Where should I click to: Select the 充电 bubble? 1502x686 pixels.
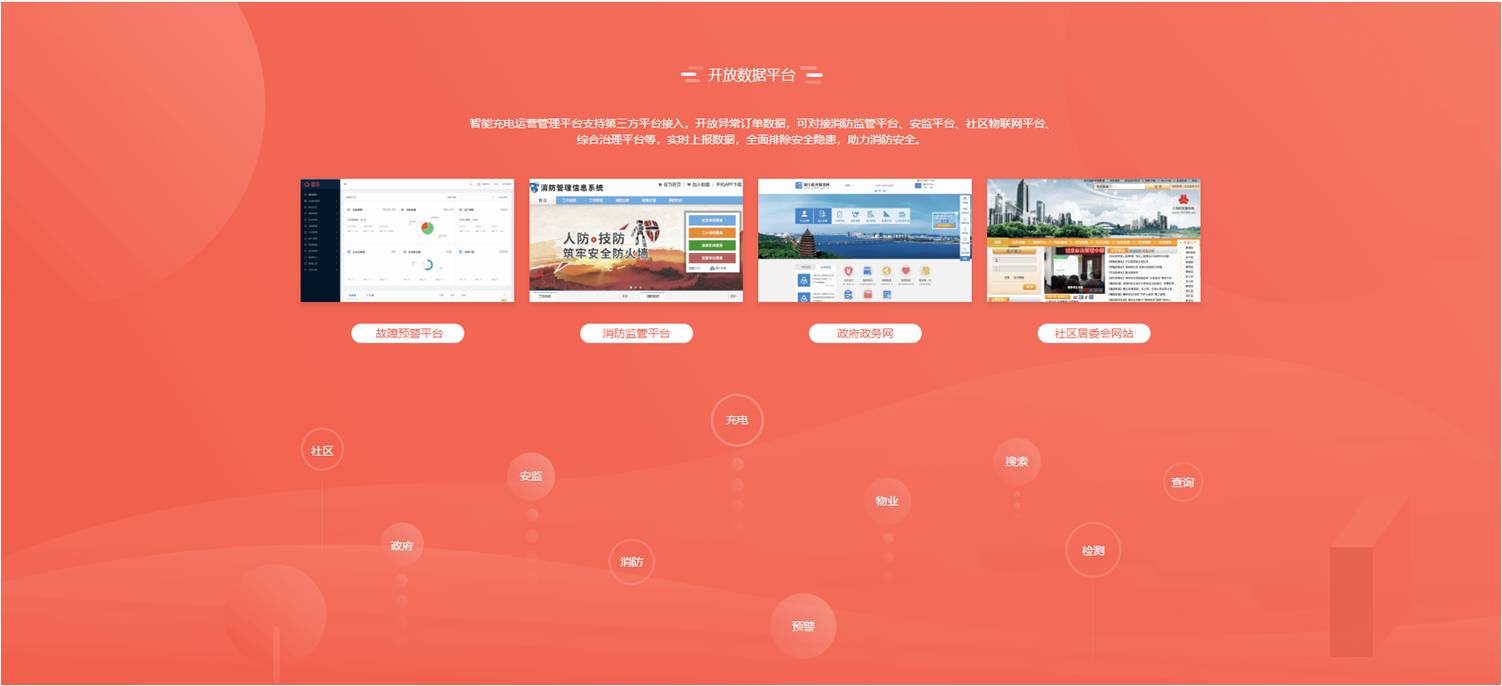point(737,420)
